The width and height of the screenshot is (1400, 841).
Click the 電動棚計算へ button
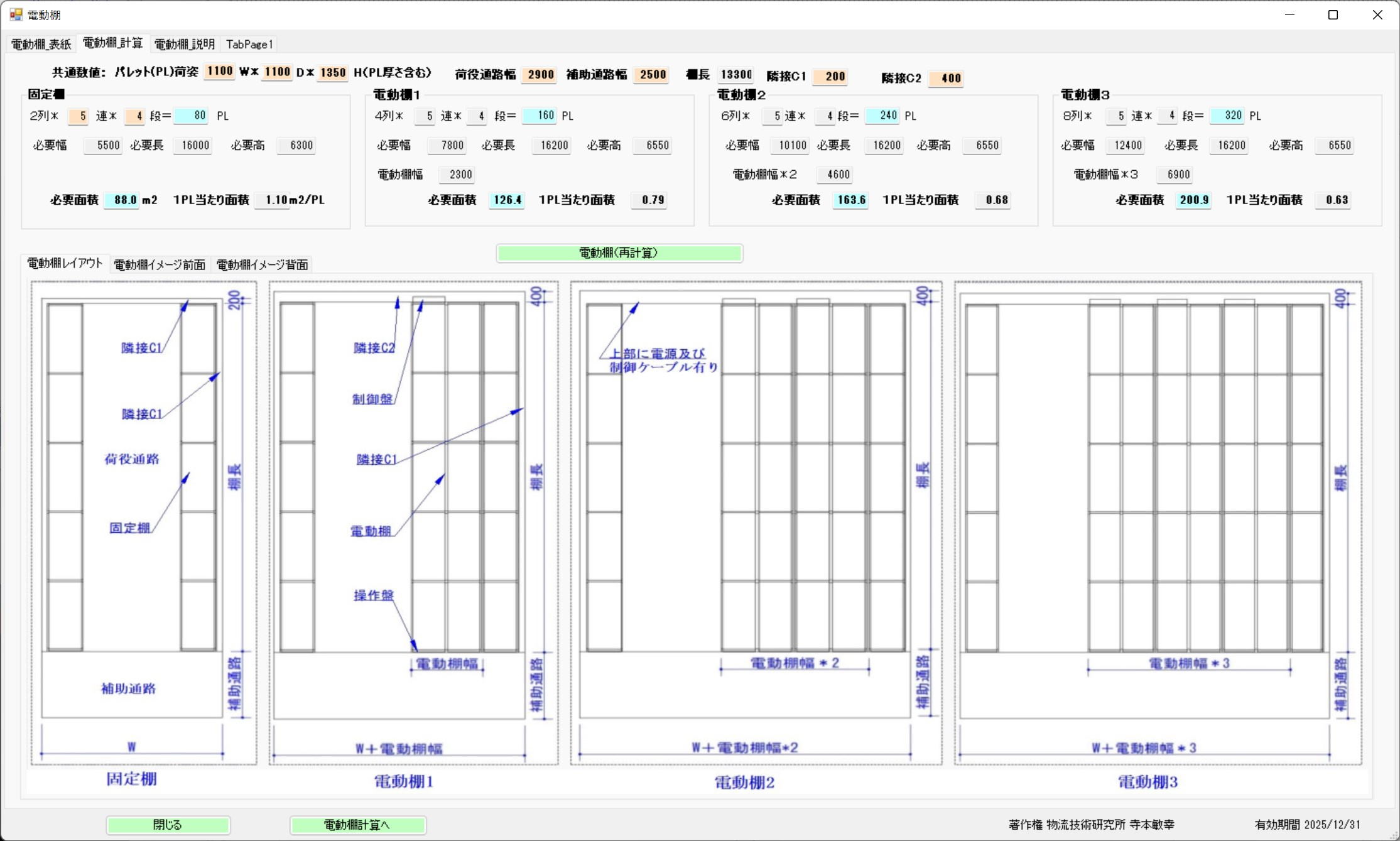point(357,824)
